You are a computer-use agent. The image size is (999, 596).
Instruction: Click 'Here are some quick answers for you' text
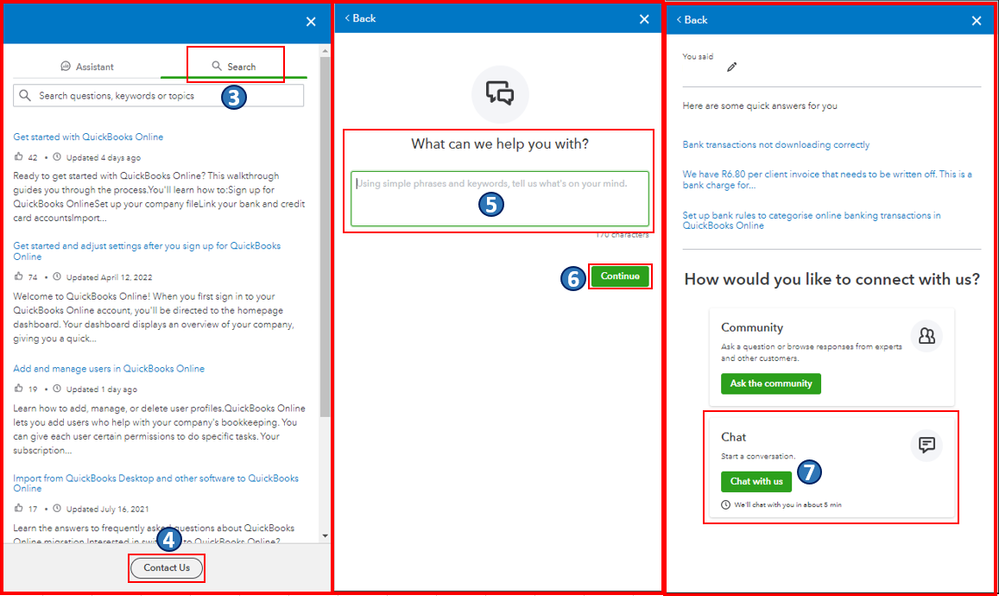pyautogui.click(x=760, y=106)
